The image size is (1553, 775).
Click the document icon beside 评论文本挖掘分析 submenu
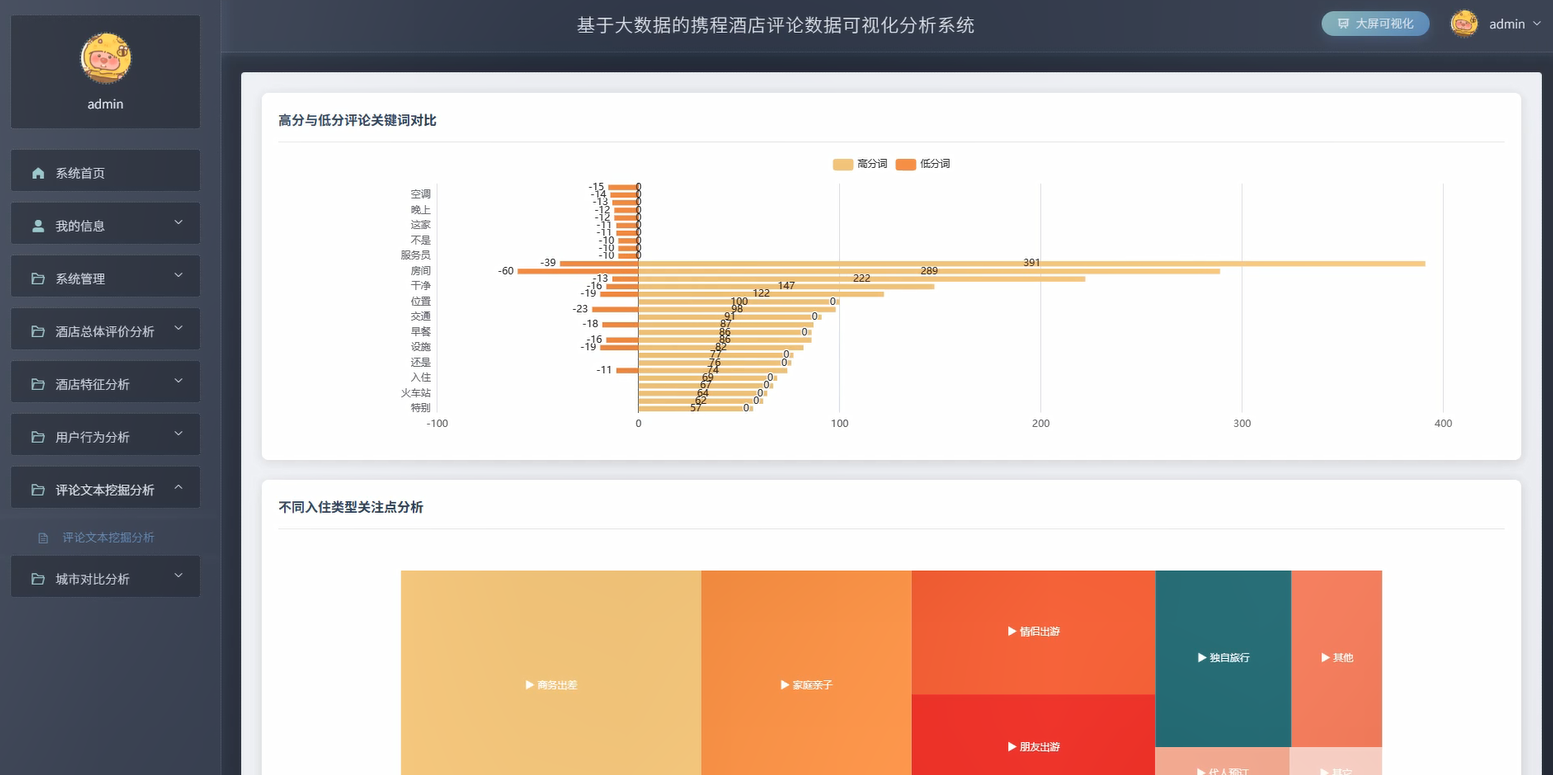pyautogui.click(x=43, y=538)
